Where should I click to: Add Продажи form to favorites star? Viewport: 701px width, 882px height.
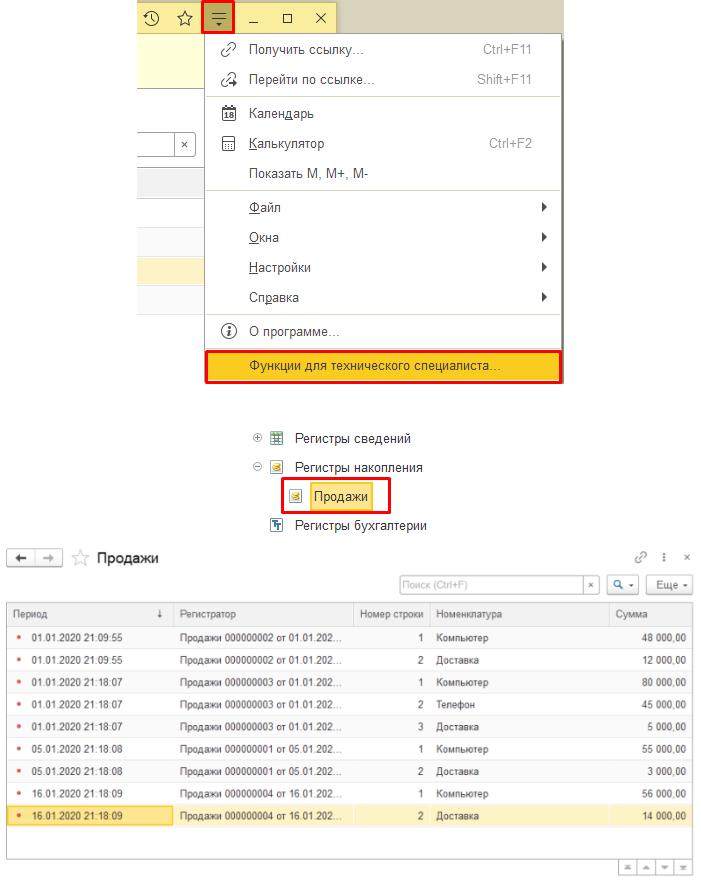tap(80, 558)
